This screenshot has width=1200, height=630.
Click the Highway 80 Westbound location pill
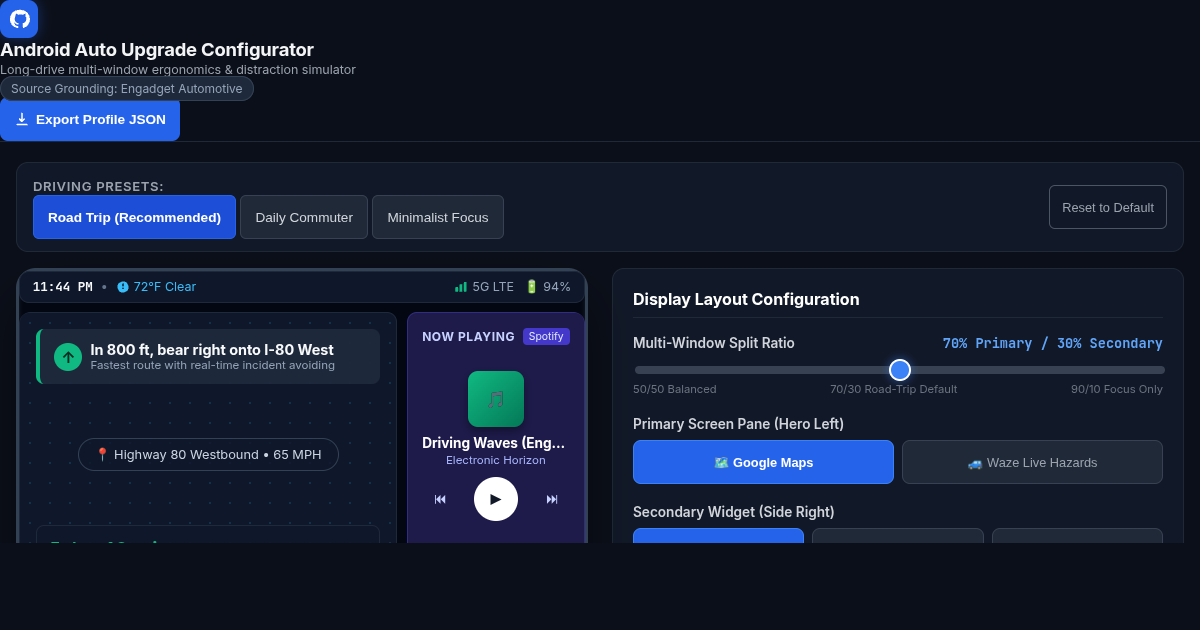tap(208, 454)
